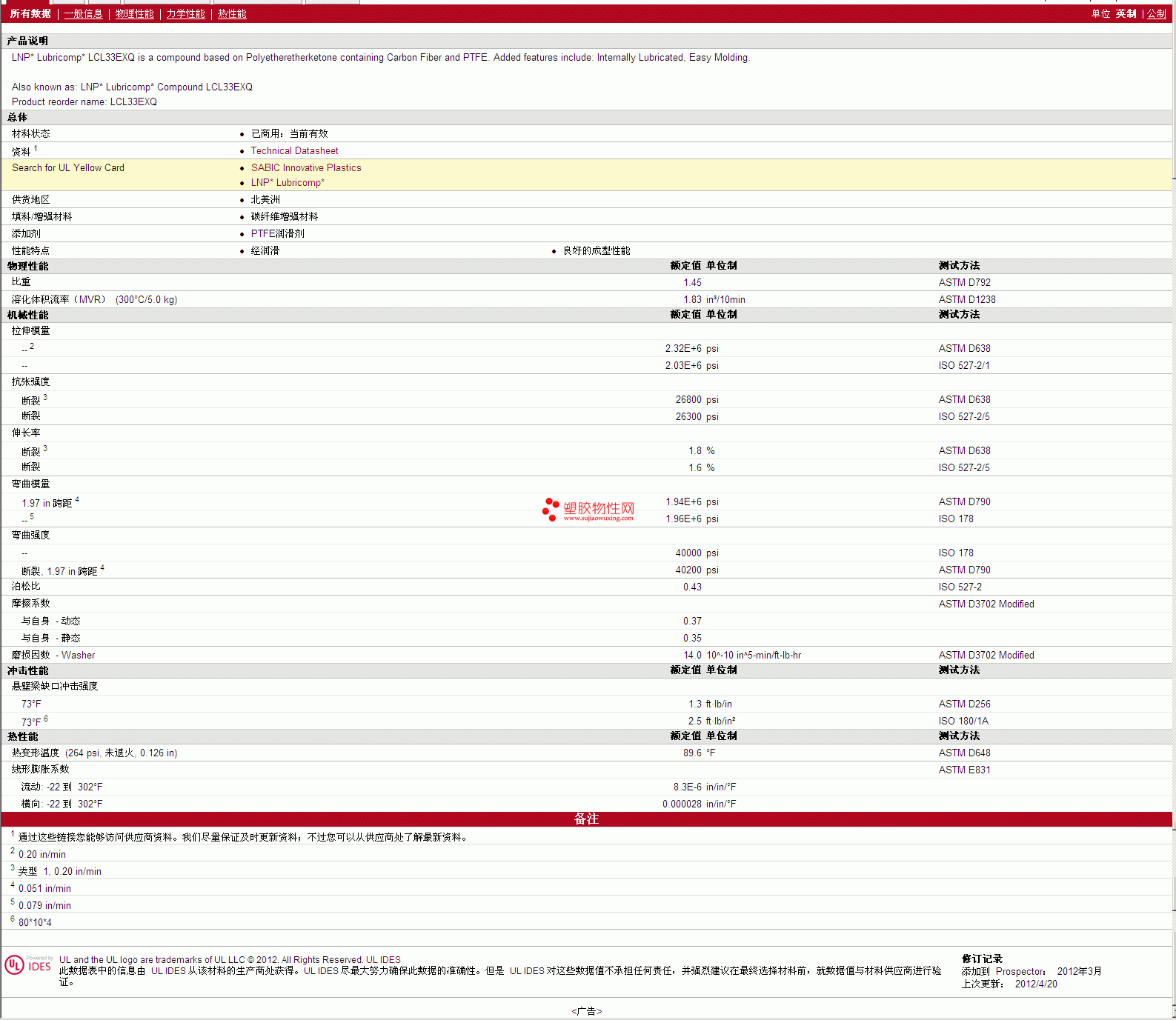This screenshot has width=1176, height=1020.
Task: Open the LNP* Lubricomp* link
Action: 288,182
